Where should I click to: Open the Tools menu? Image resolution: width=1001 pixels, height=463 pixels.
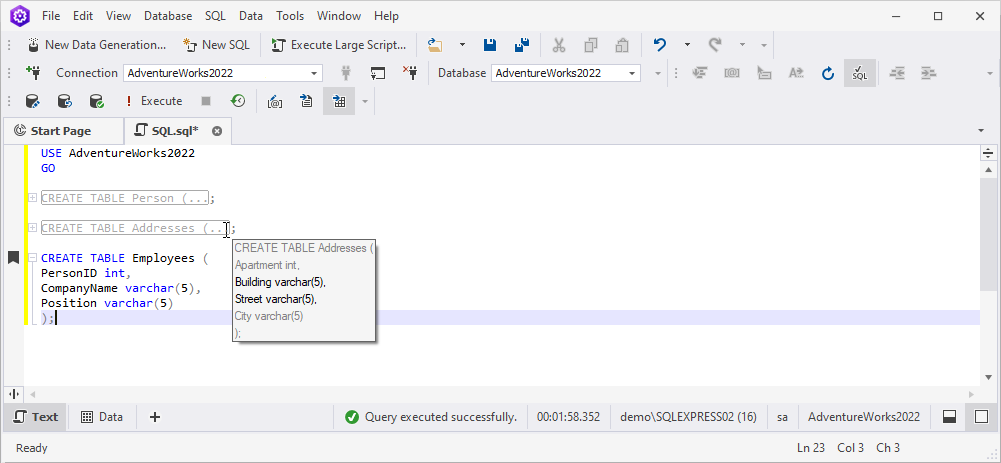click(290, 16)
